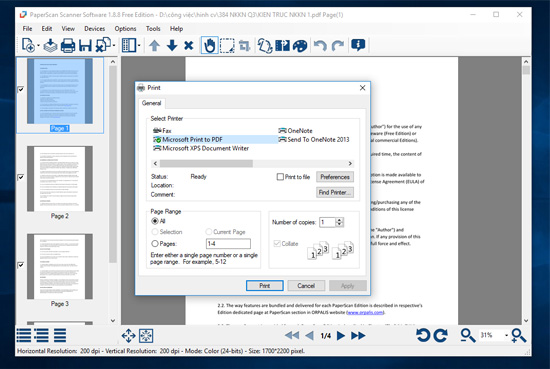The width and height of the screenshot is (550, 369).
Task: Click the Cancel button
Action: point(306,286)
